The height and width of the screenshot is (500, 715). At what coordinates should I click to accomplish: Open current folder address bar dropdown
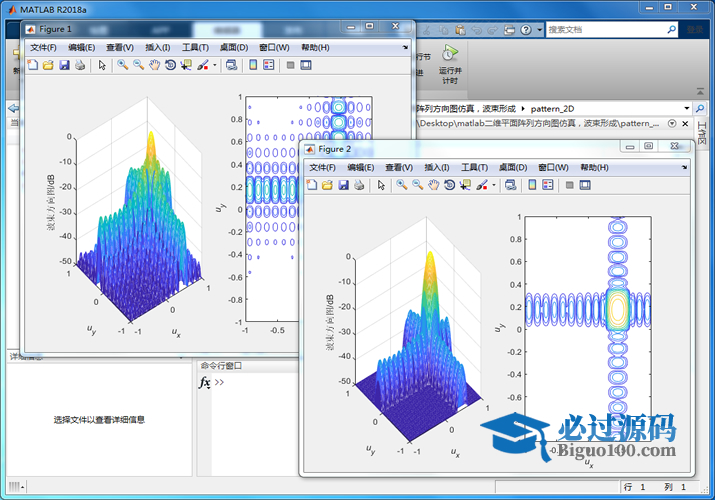tap(686, 108)
